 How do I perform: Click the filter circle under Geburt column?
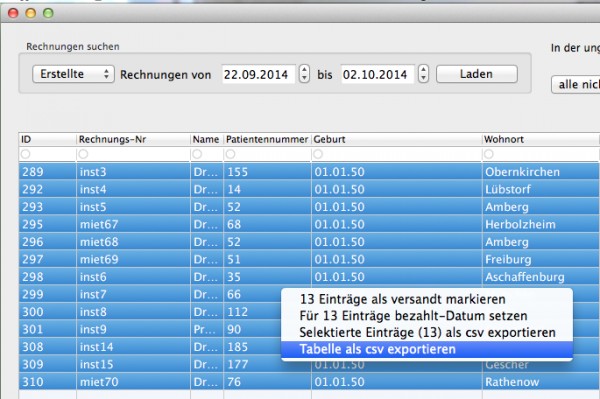tap(318, 154)
